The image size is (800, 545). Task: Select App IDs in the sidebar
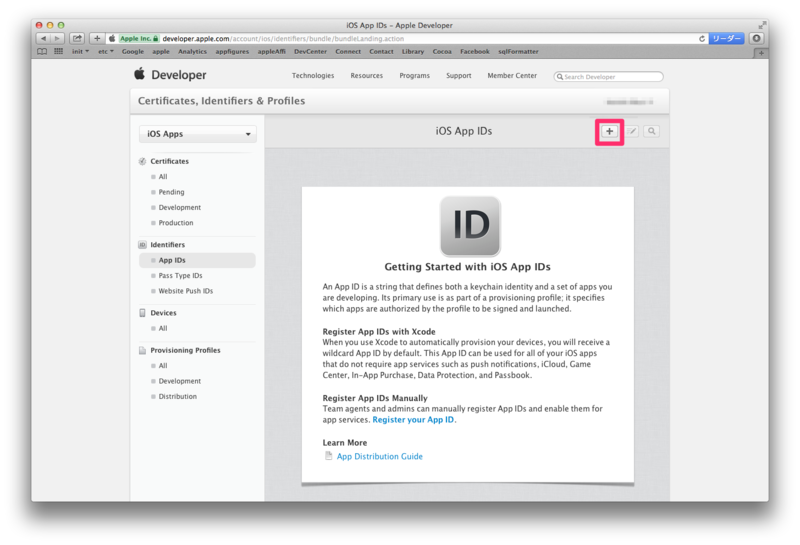[x=197, y=260]
